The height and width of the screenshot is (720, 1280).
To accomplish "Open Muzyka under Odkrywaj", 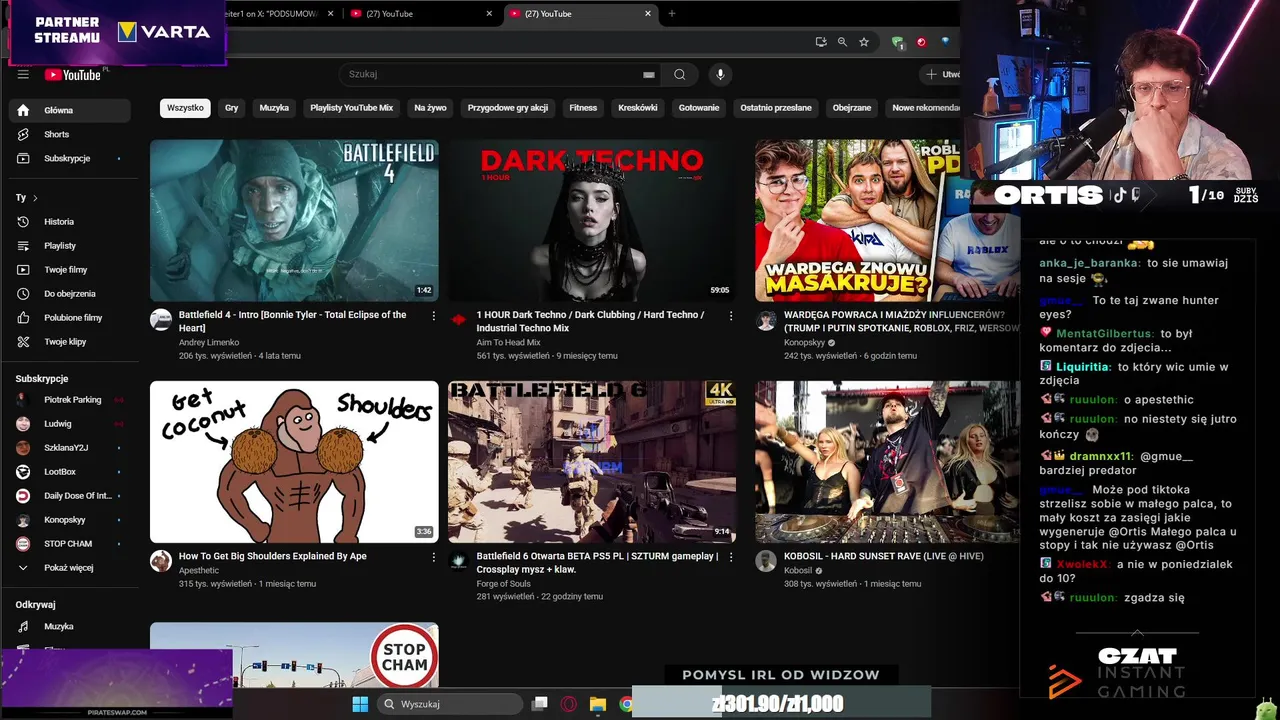I will tap(70, 626).
